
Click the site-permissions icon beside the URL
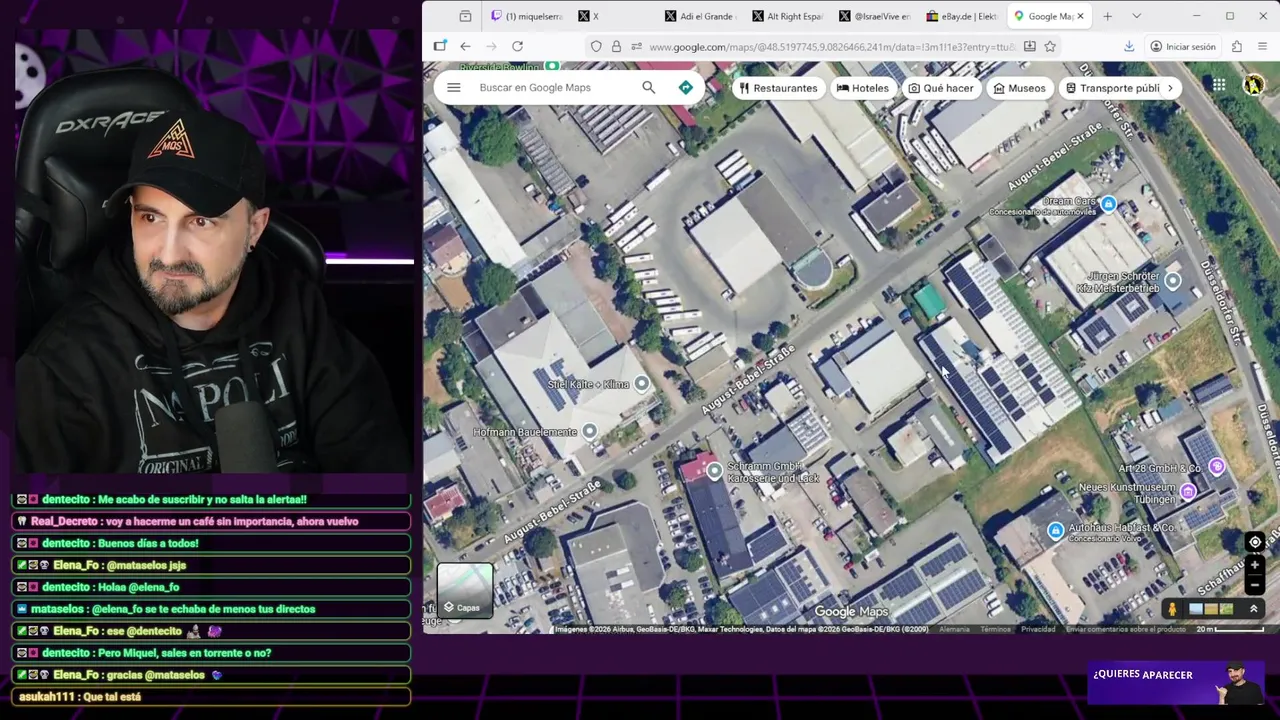pyautogui.click(x=636, y=46)
